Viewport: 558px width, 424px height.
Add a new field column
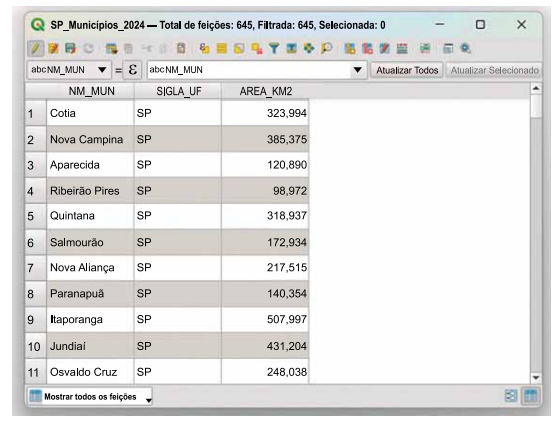click(x=350, y=48)
